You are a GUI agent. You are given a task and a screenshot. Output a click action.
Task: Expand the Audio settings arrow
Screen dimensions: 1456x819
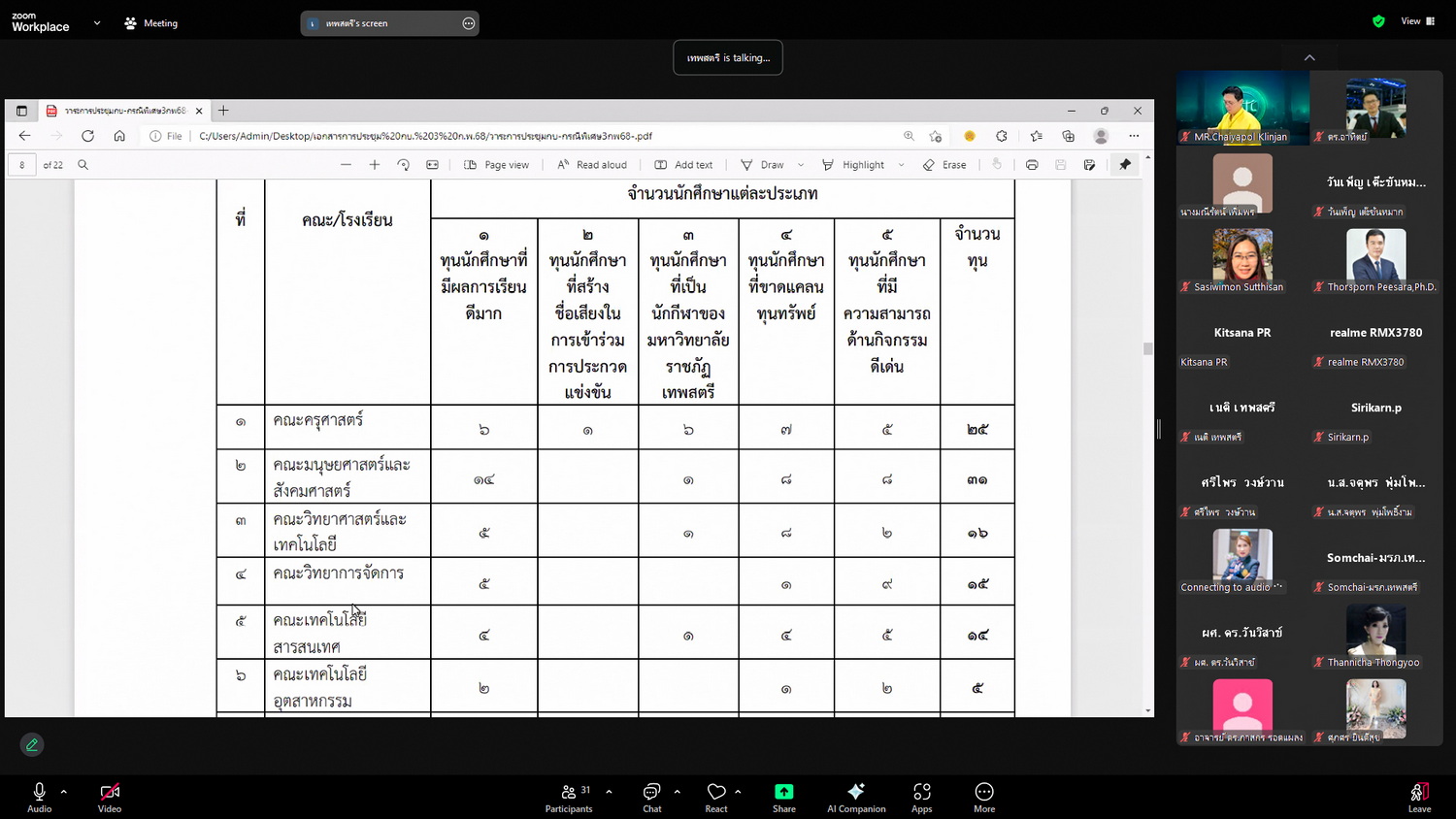[x=64, y=792]
